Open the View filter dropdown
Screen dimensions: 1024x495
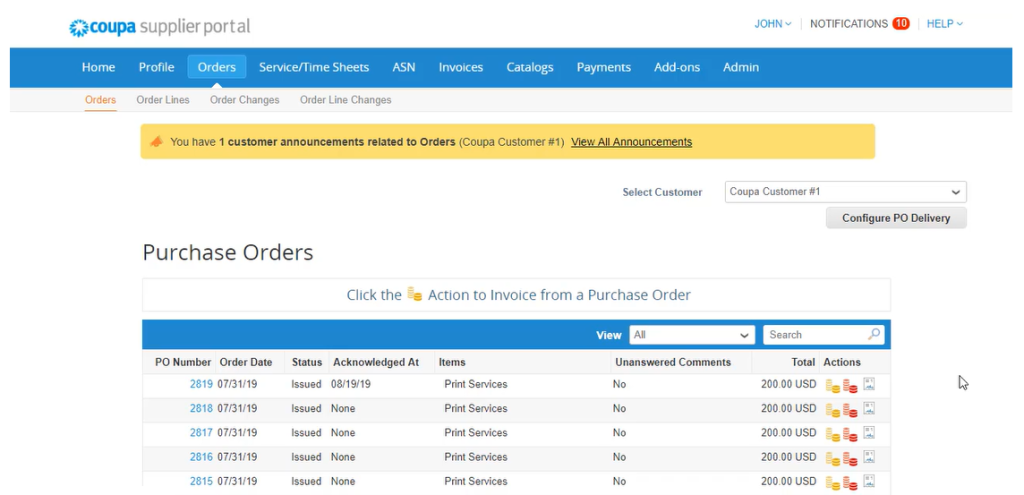pyautogui.click(x=692, y=335)
